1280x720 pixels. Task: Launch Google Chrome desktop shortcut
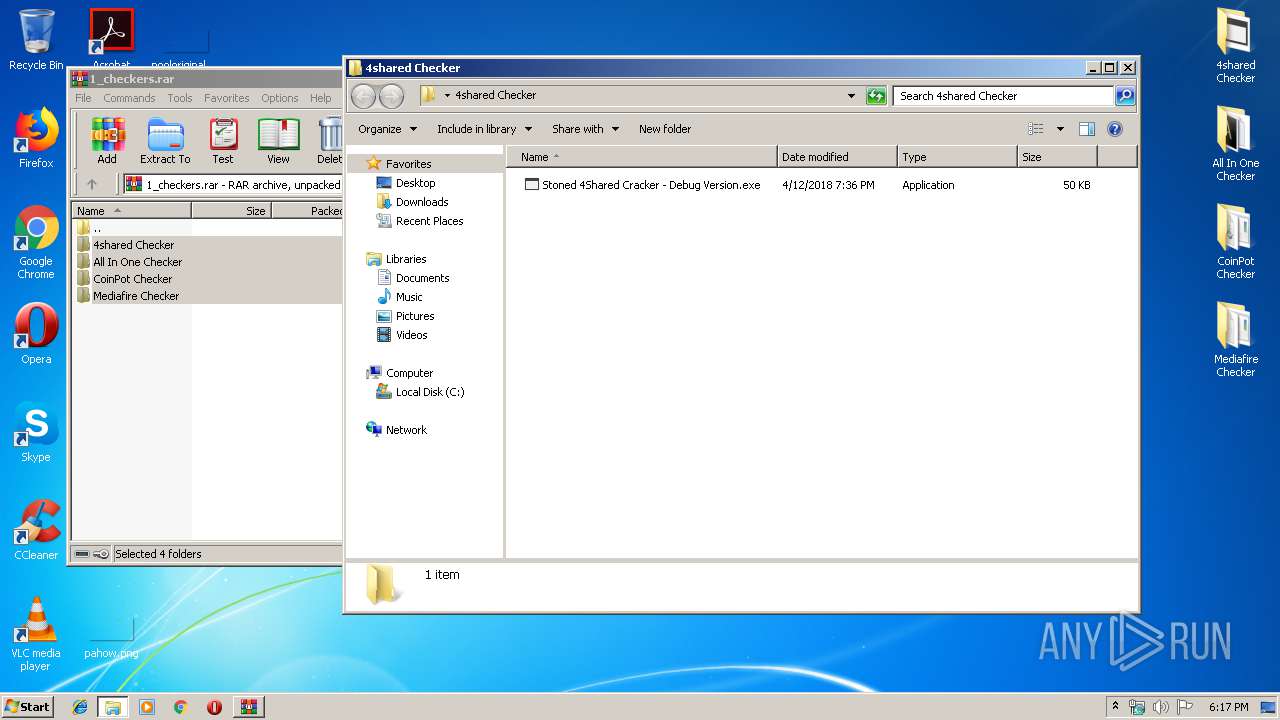click(36, 242)
